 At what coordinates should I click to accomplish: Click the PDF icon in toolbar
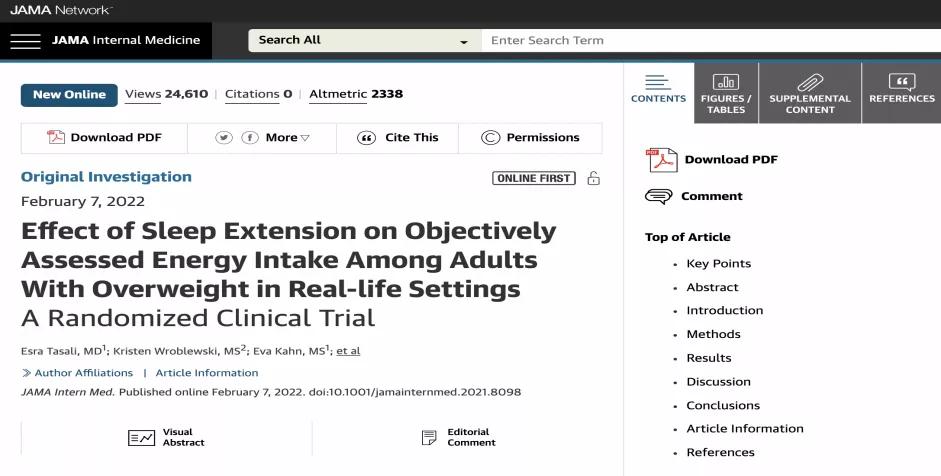point(56,137)
